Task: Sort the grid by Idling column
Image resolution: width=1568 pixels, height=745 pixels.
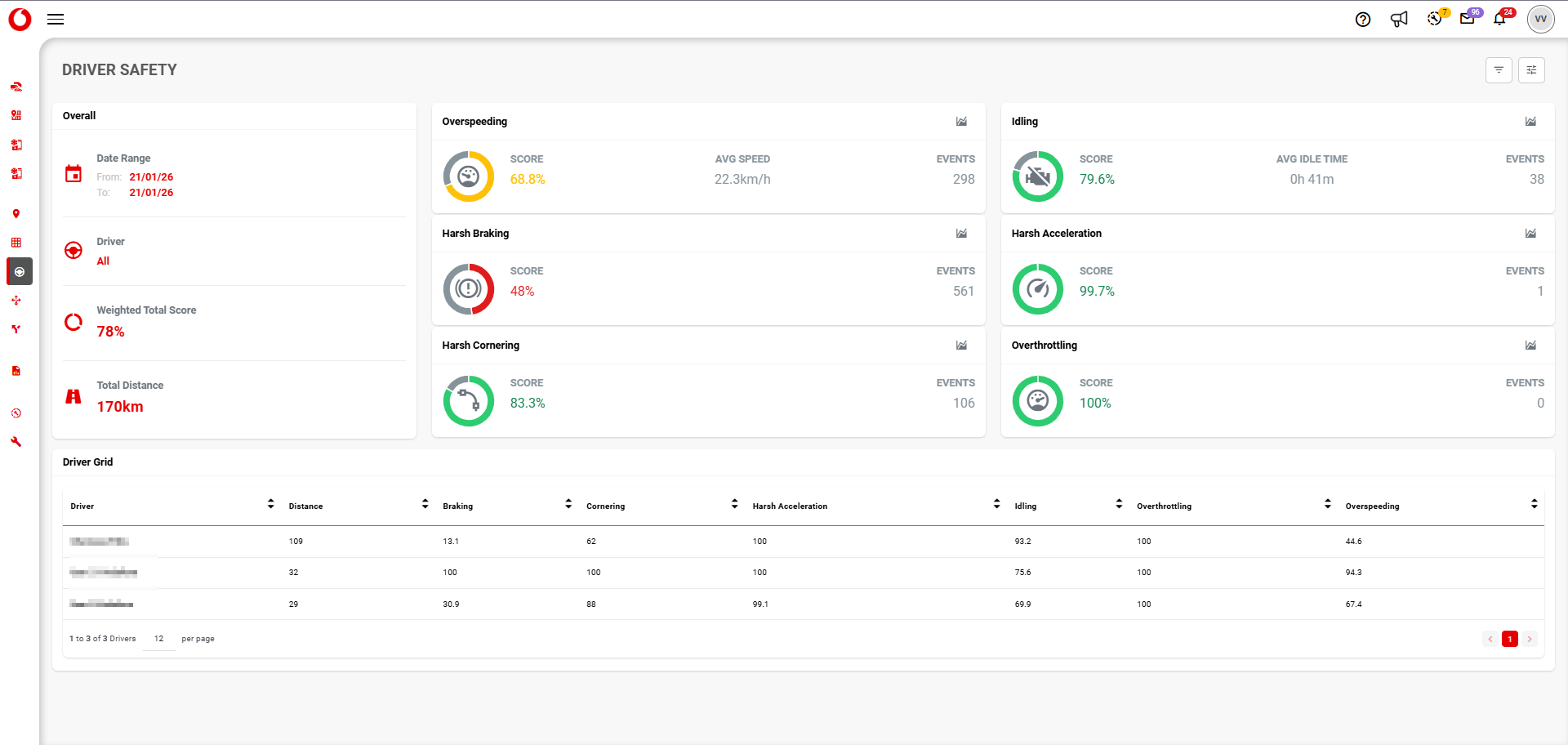Action: tap(1119, 505)
